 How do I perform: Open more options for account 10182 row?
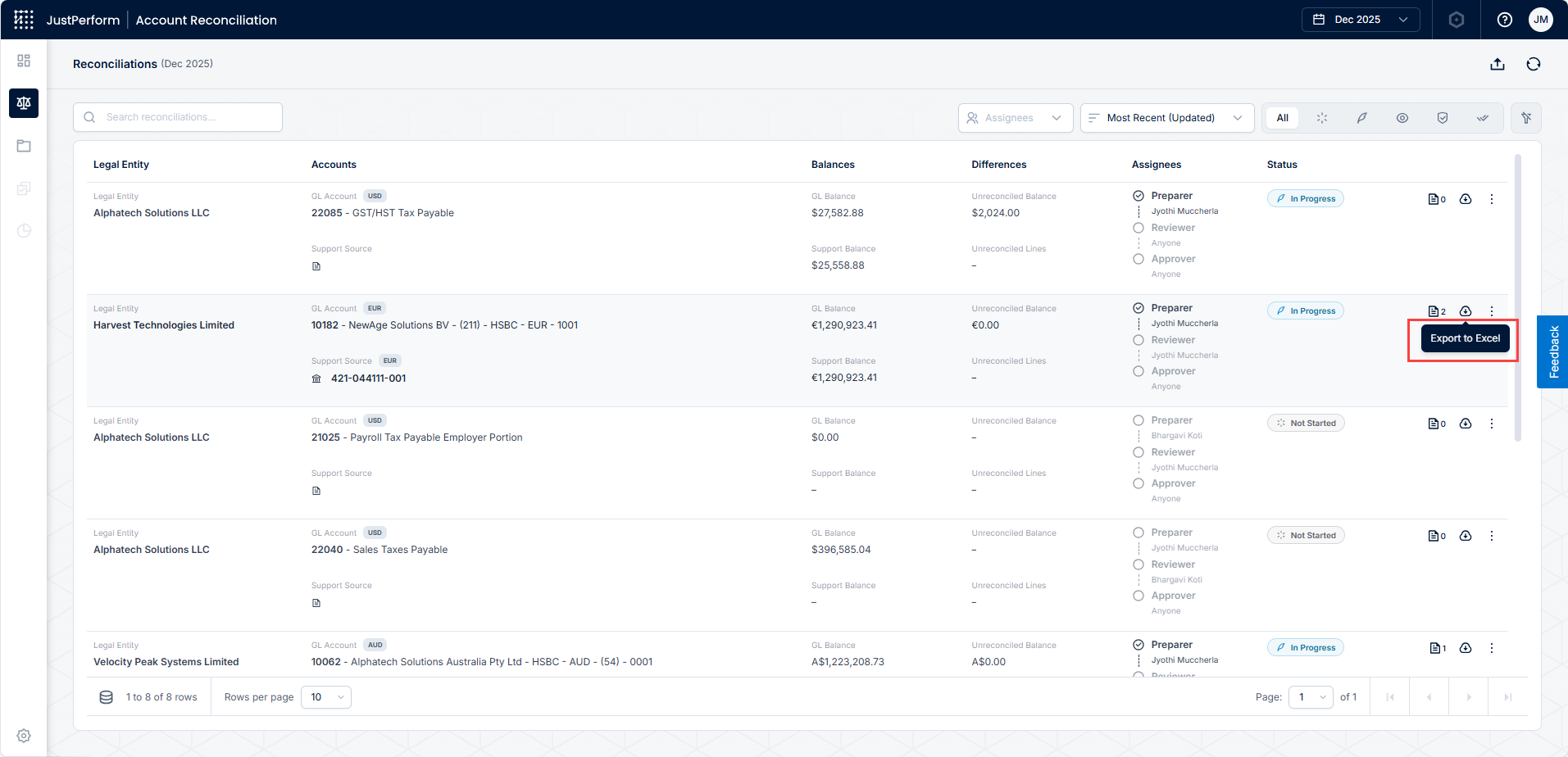pos(1492,311)
